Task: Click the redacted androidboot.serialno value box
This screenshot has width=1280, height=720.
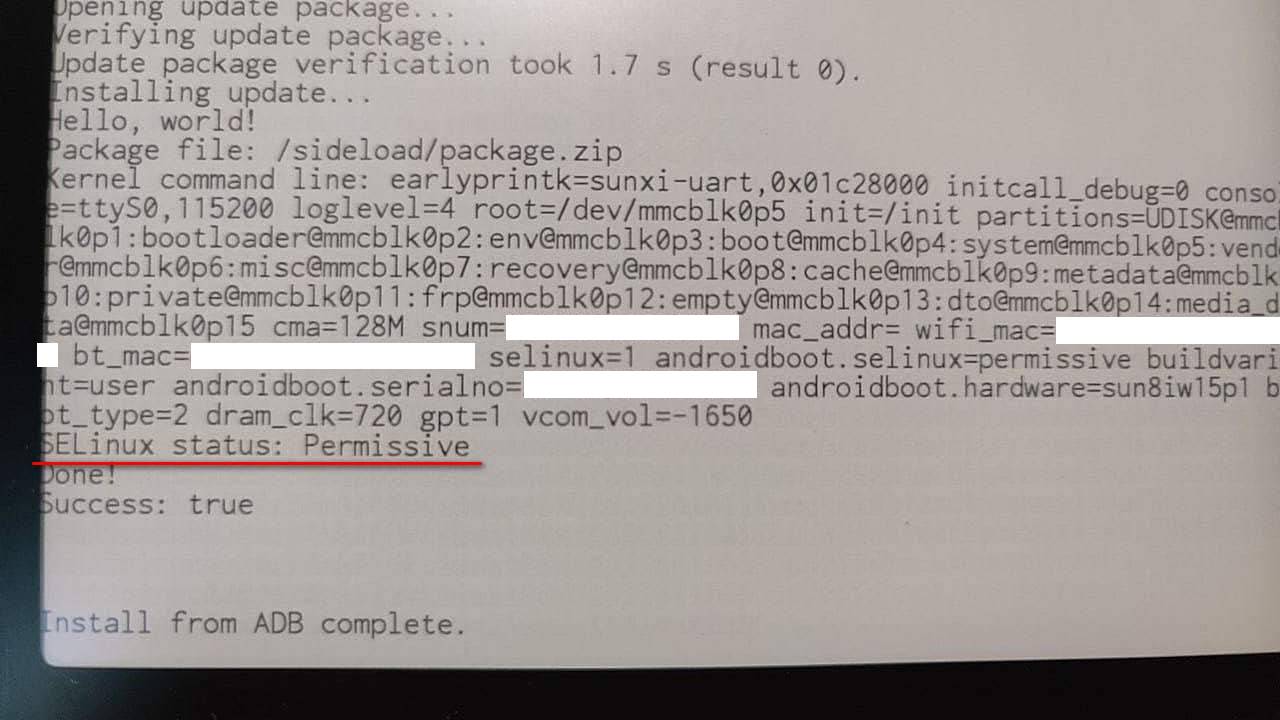Action: point(640,386)
